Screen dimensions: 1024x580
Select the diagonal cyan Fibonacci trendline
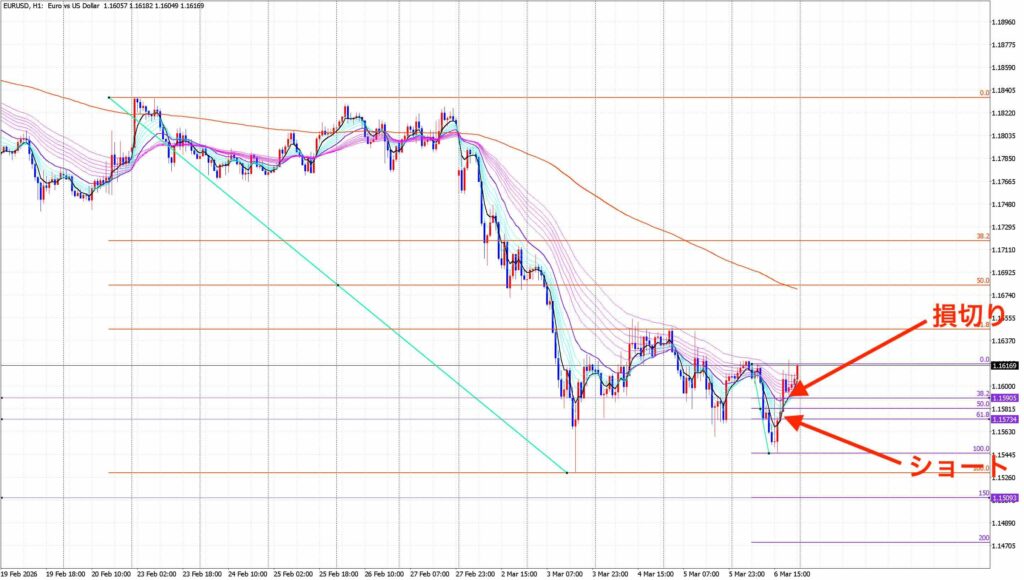(338, 285)
